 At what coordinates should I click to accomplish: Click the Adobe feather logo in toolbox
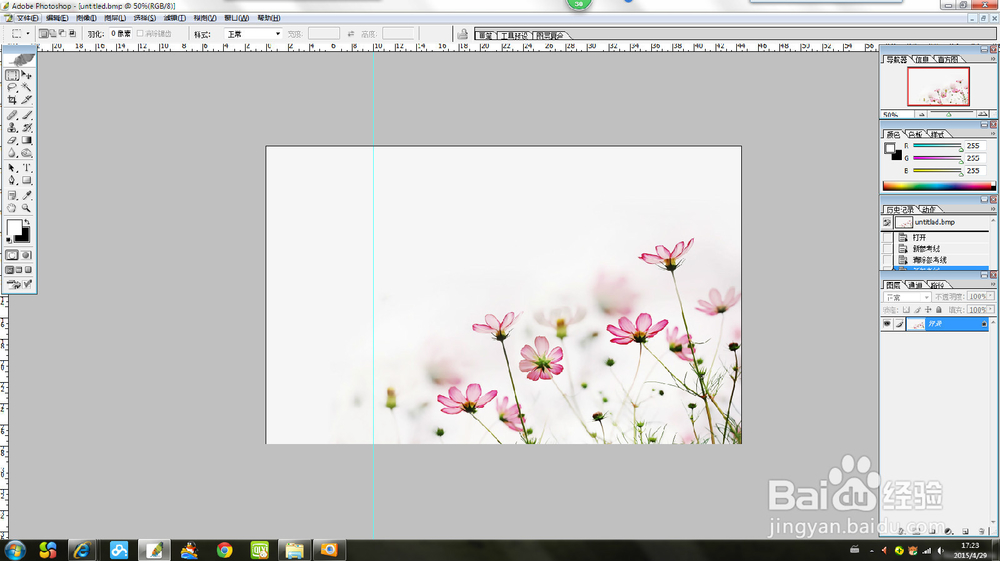(x=20, y=59)
